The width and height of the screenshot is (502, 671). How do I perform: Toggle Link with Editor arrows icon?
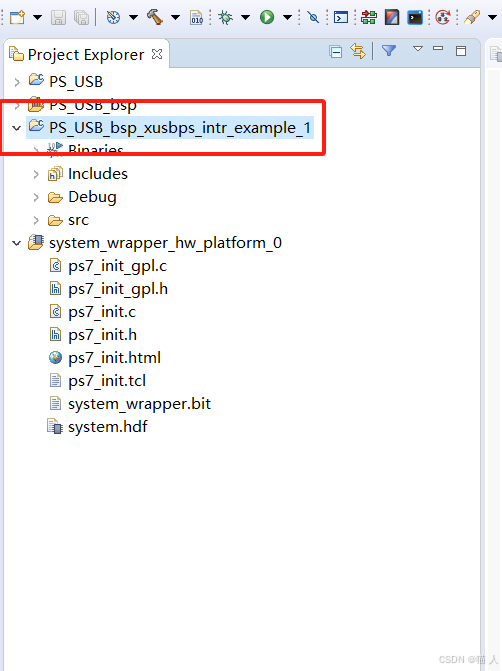358,51
